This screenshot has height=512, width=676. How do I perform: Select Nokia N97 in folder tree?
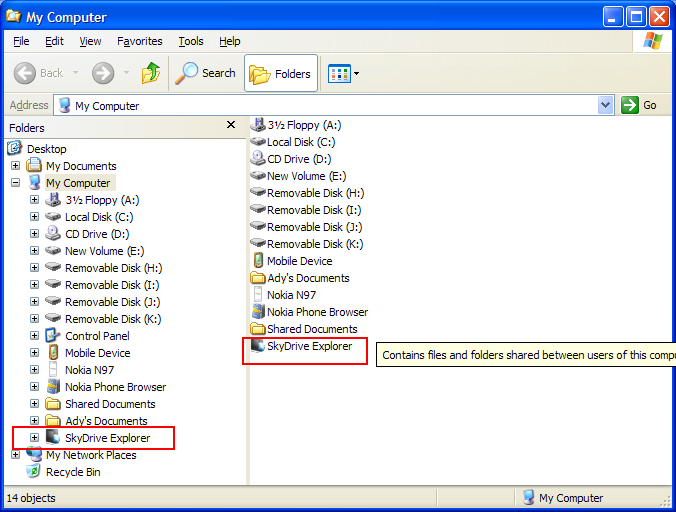(x=89, y=370)
